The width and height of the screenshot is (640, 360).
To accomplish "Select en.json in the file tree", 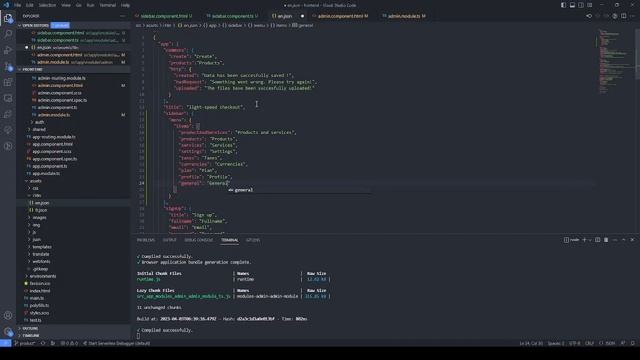I will point(42,203).
